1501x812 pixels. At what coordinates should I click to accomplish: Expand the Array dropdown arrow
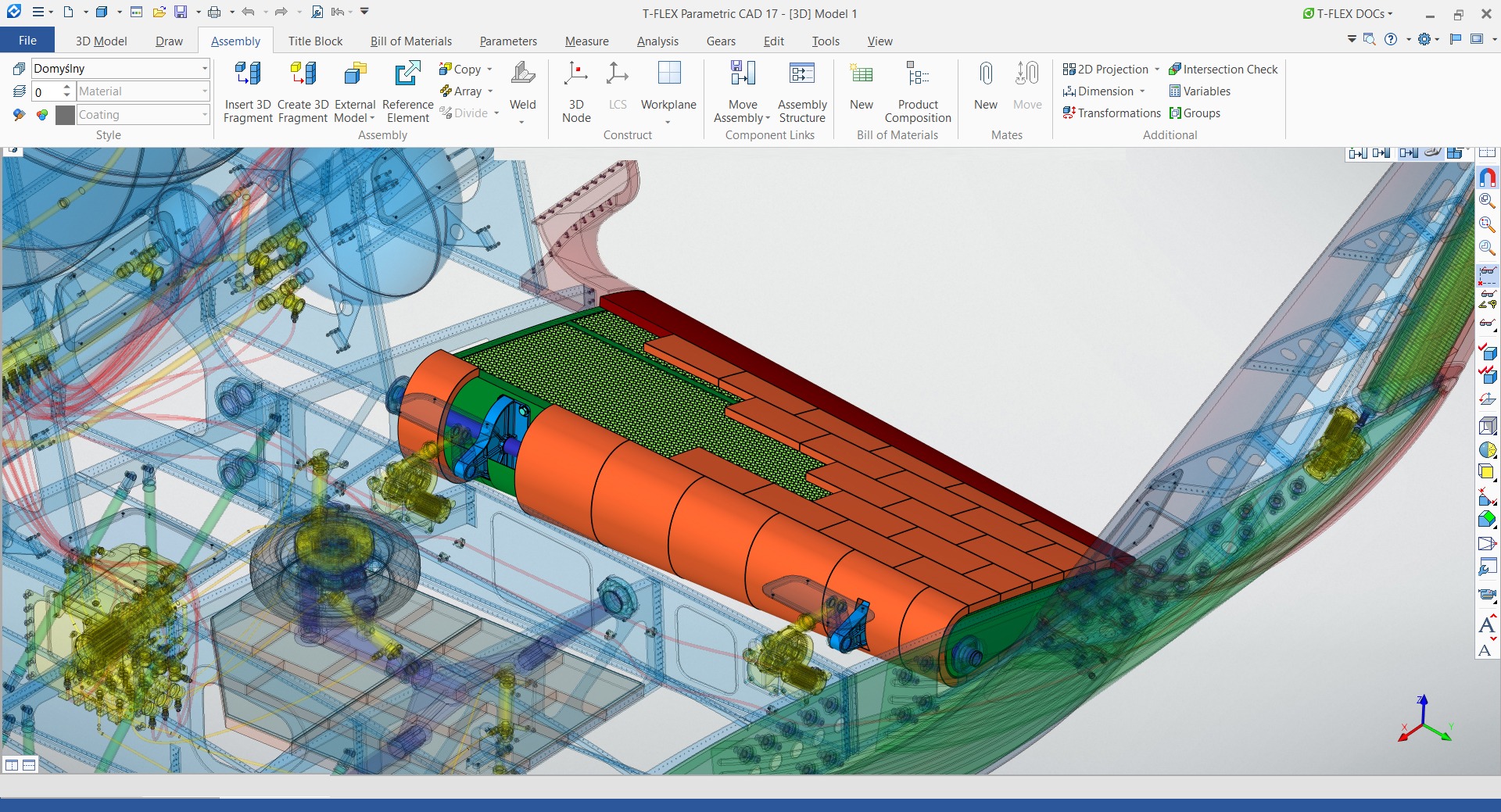coord(491,91)
